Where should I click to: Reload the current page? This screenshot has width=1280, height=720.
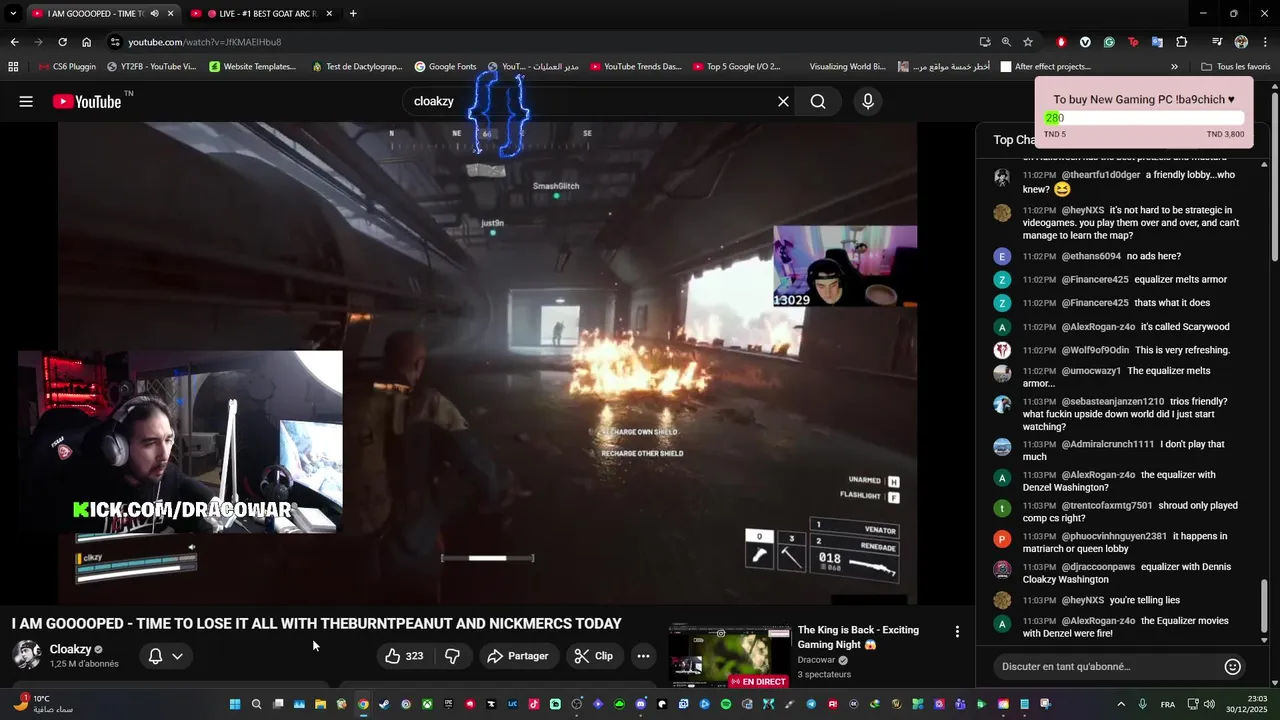click(x=62, y=42)
